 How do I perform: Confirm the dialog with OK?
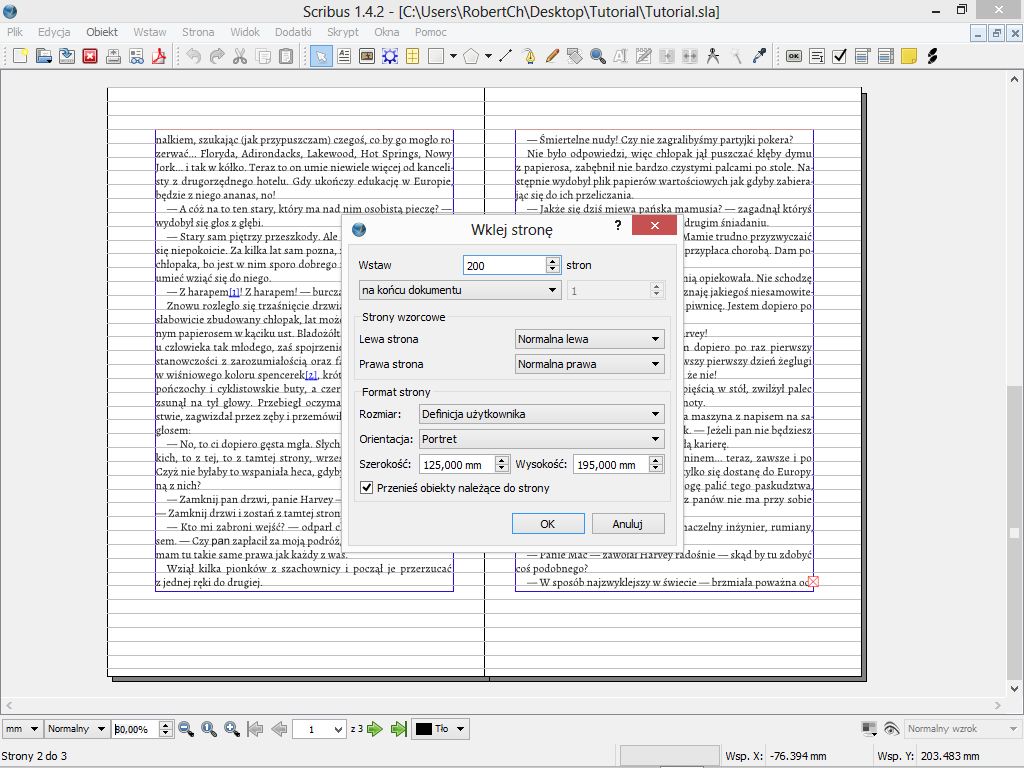pos(547,524)
